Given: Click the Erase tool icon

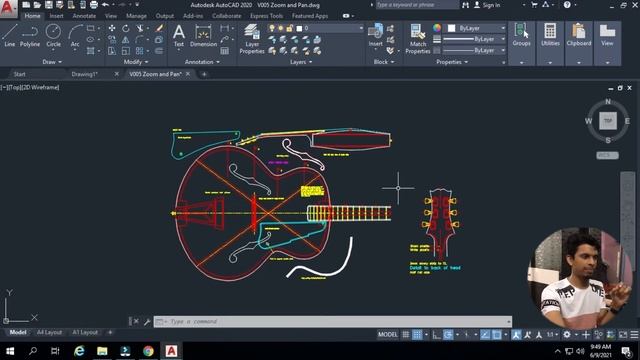Looking at the screenshot, I should 159,28.
